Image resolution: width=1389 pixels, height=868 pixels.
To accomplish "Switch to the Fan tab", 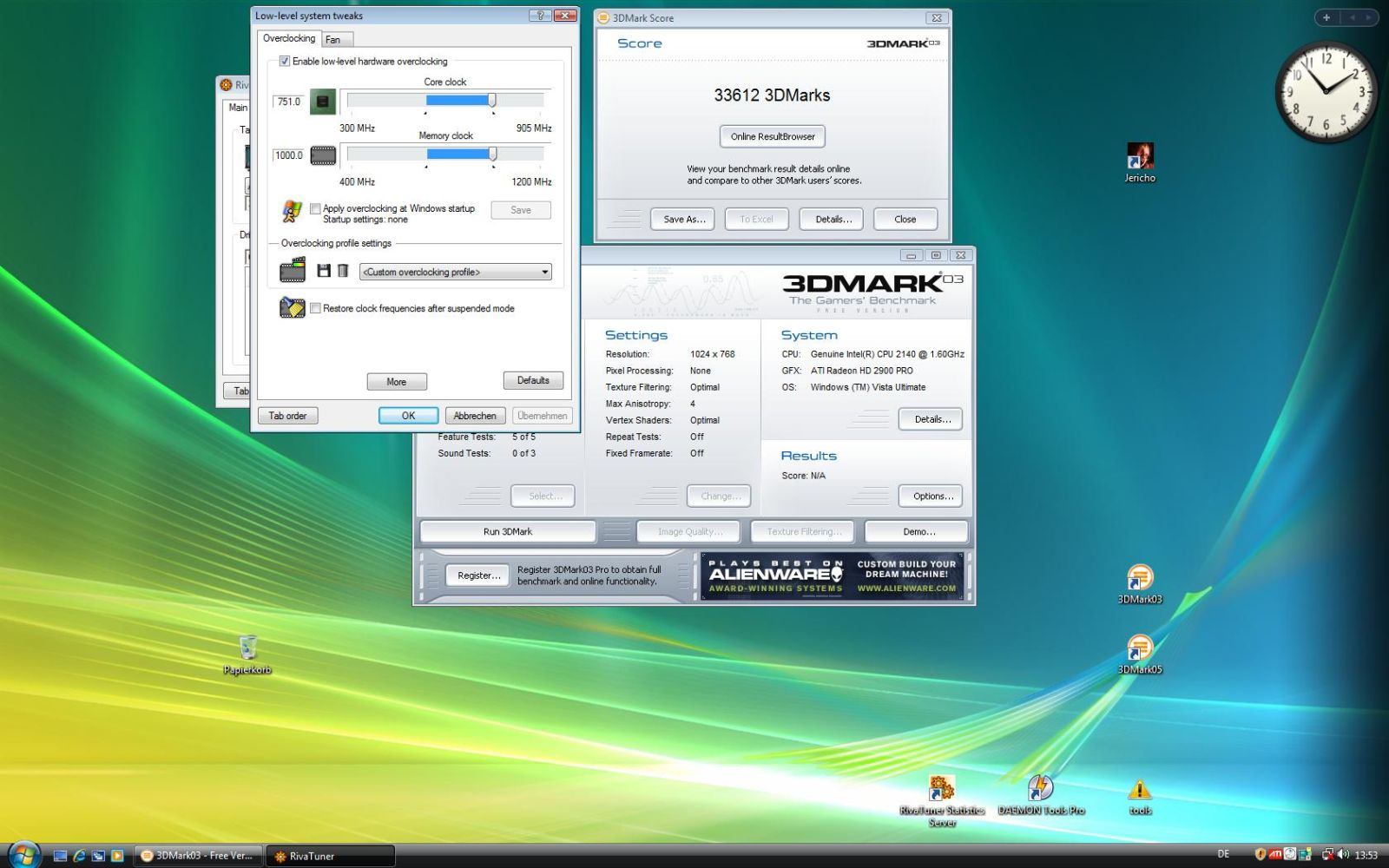I will click(x=337, y=40).
